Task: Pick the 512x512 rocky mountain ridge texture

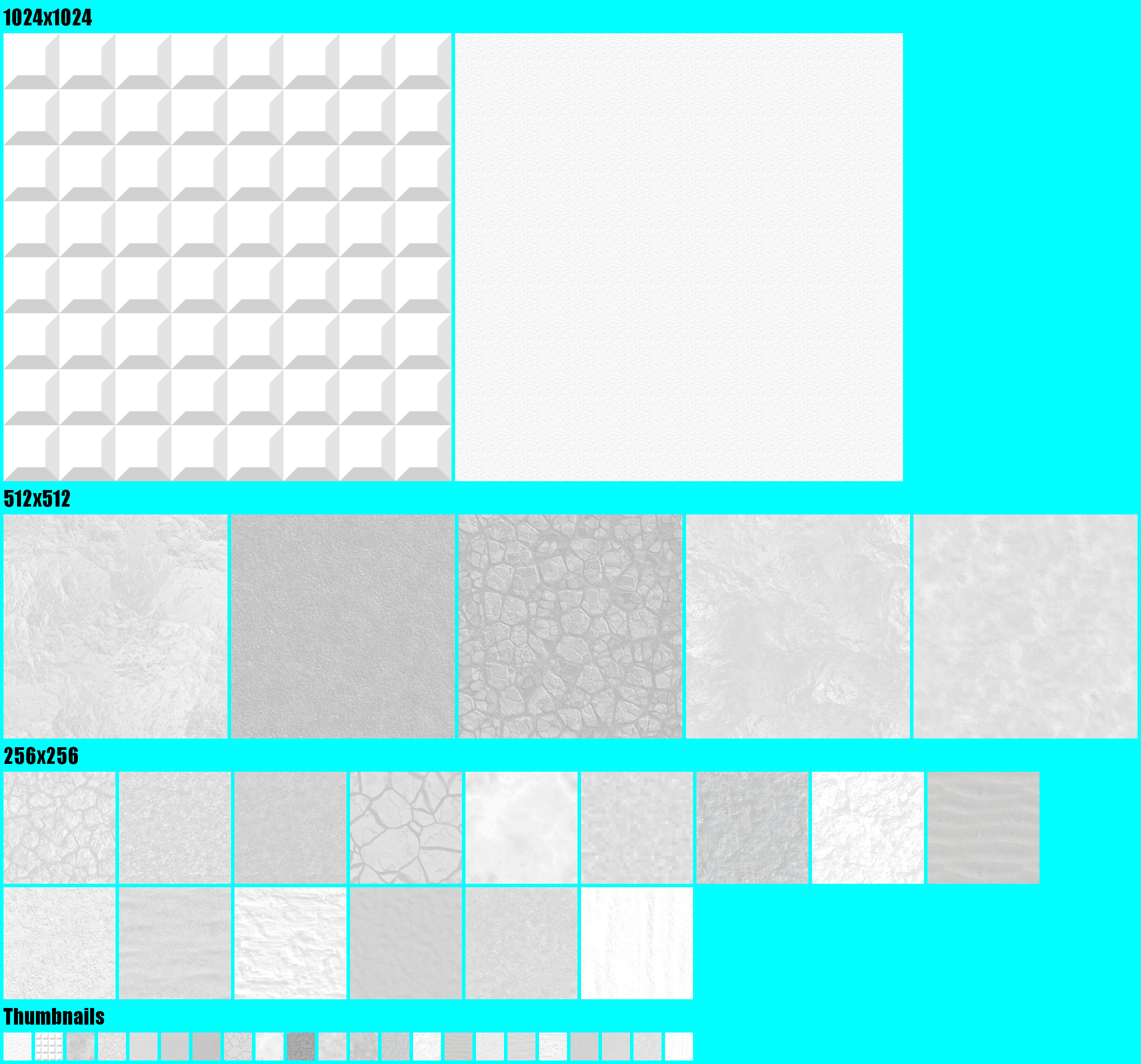Action: (115, 626)
